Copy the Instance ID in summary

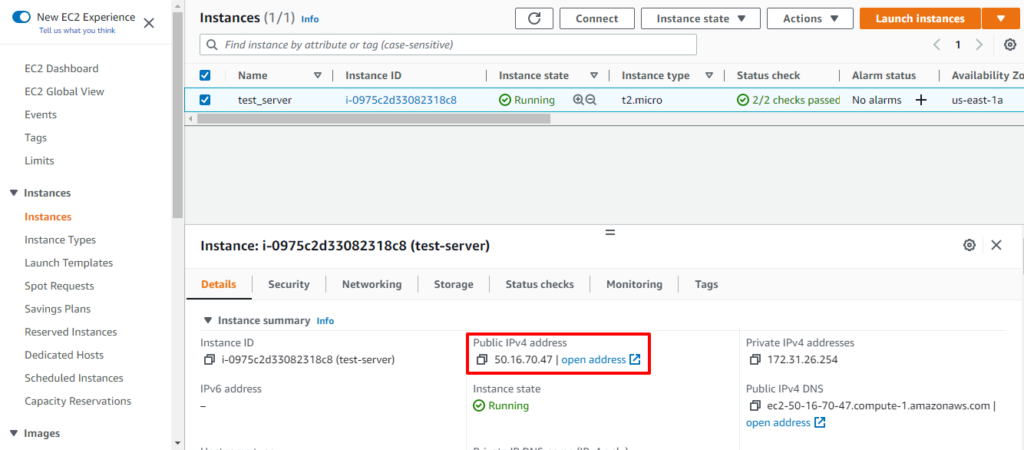pos(209,359)
